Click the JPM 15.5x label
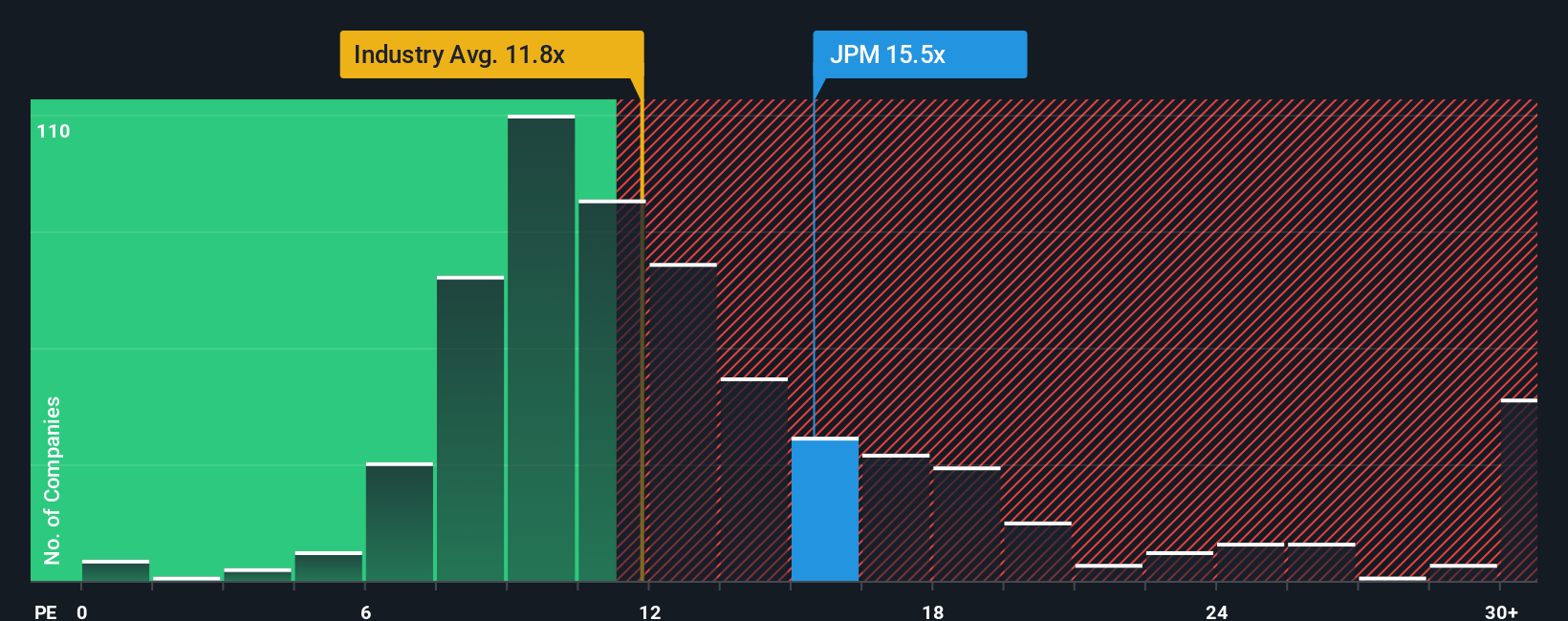 (920, 54)
